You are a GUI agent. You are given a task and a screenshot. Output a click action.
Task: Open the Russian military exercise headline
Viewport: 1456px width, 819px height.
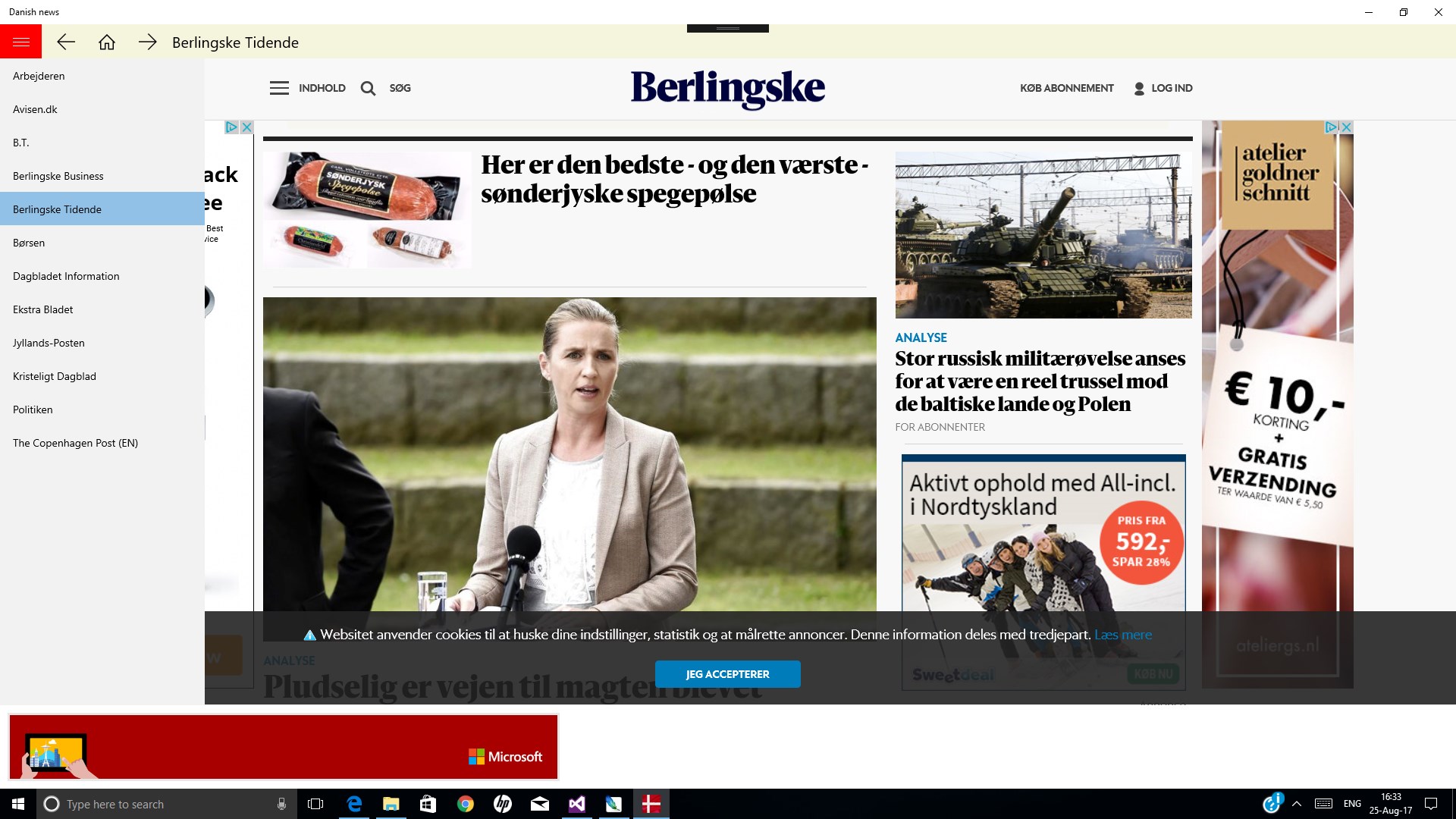[1039, 381]
